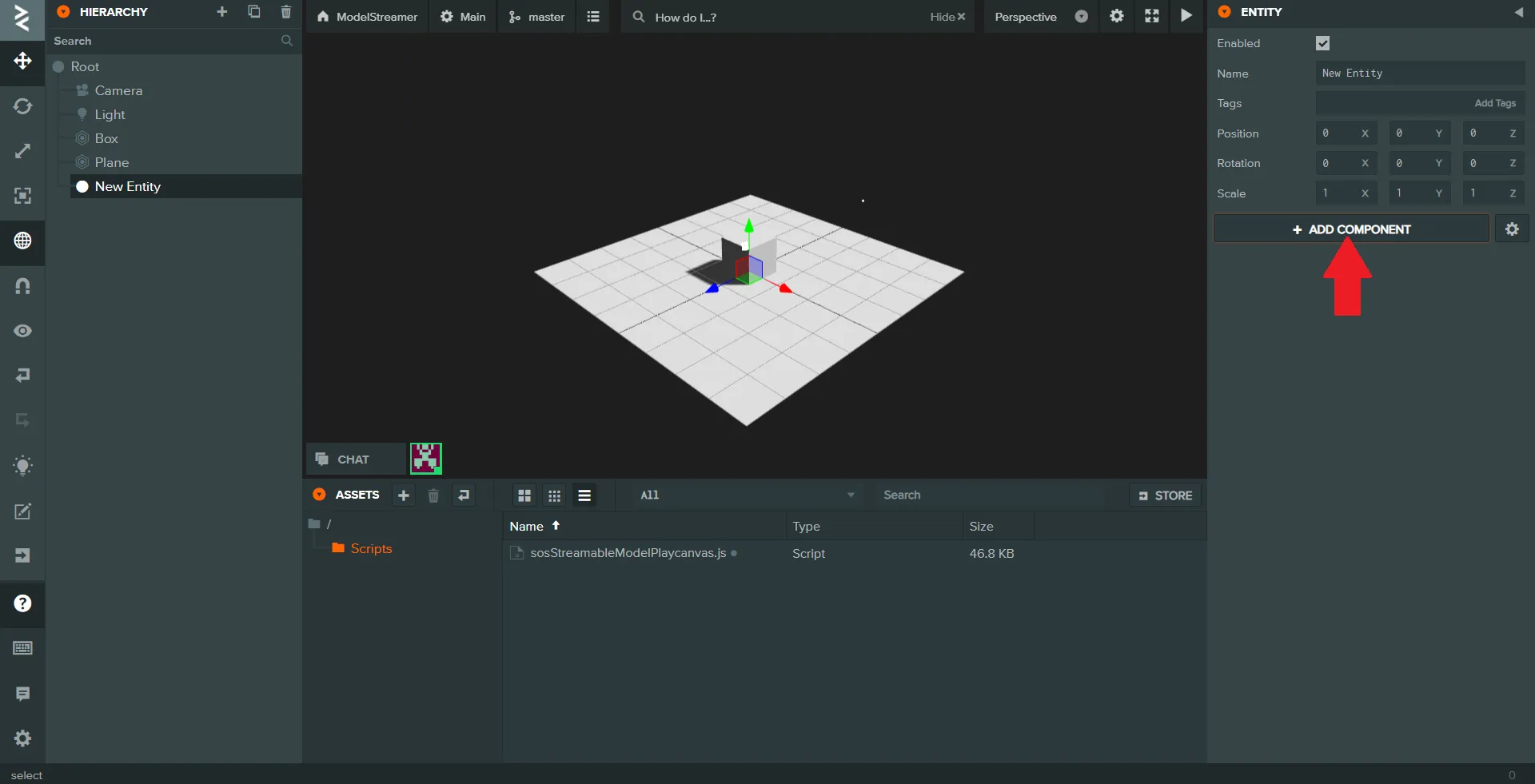The width and height of the screenshot is (1535, 784).
Task: Open the master branch menu
Action: [x=537, y=17]
